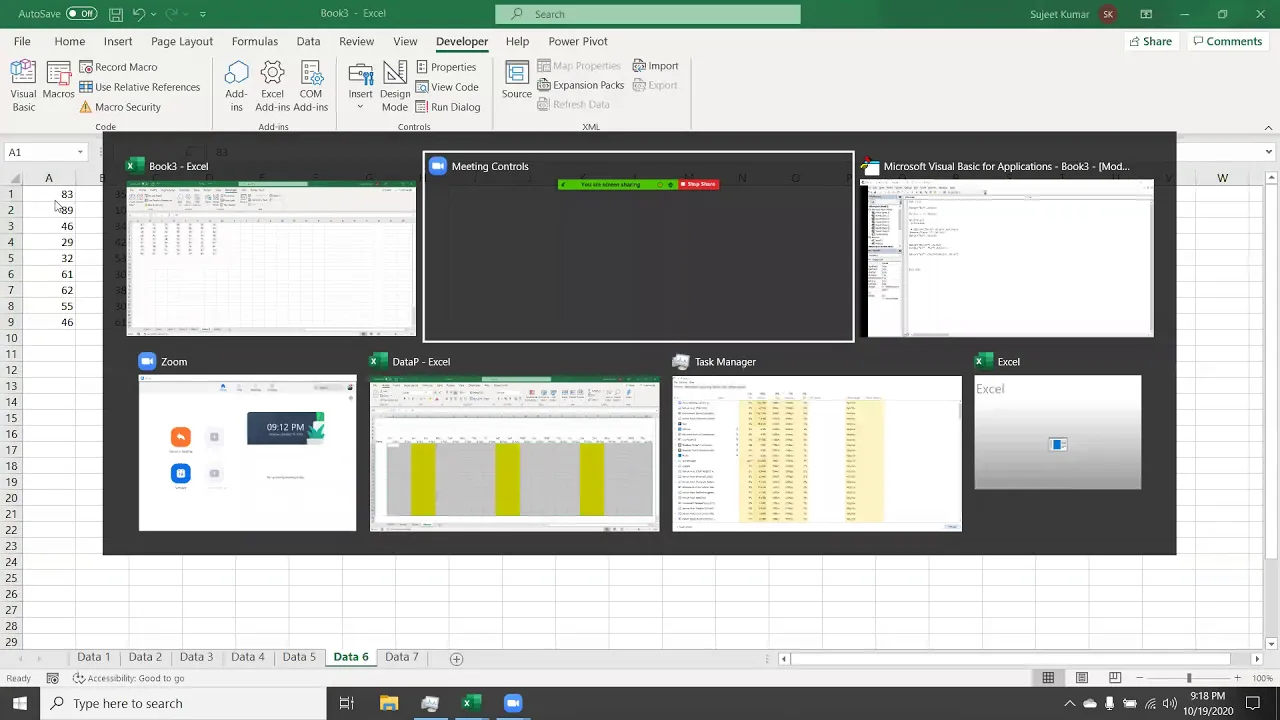Click Accessibility: Good to go status
1280x720 pixels.
pos(128,678)
